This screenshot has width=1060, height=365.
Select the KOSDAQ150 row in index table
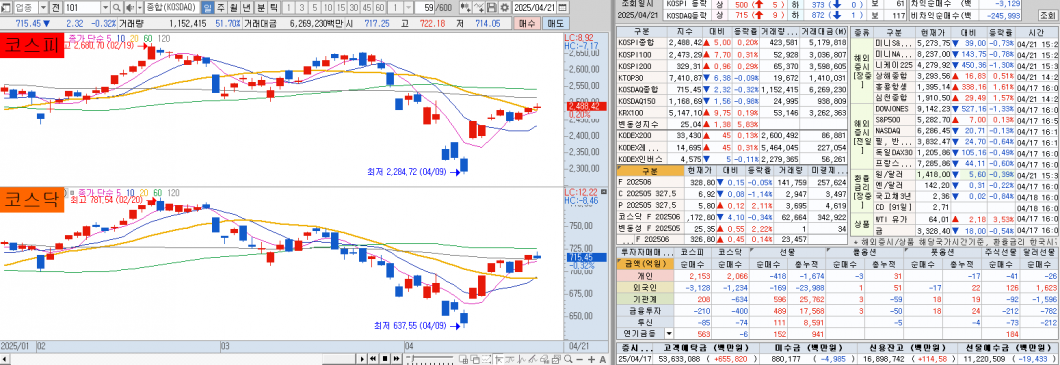[733, 100]
